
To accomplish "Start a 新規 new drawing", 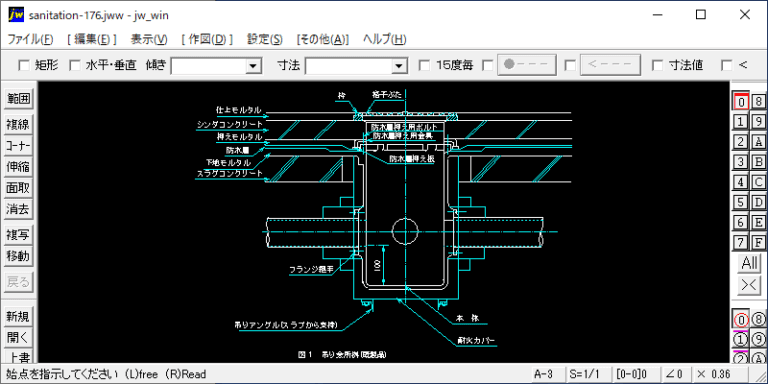I will pyautogui.click(x=18, y=316).
